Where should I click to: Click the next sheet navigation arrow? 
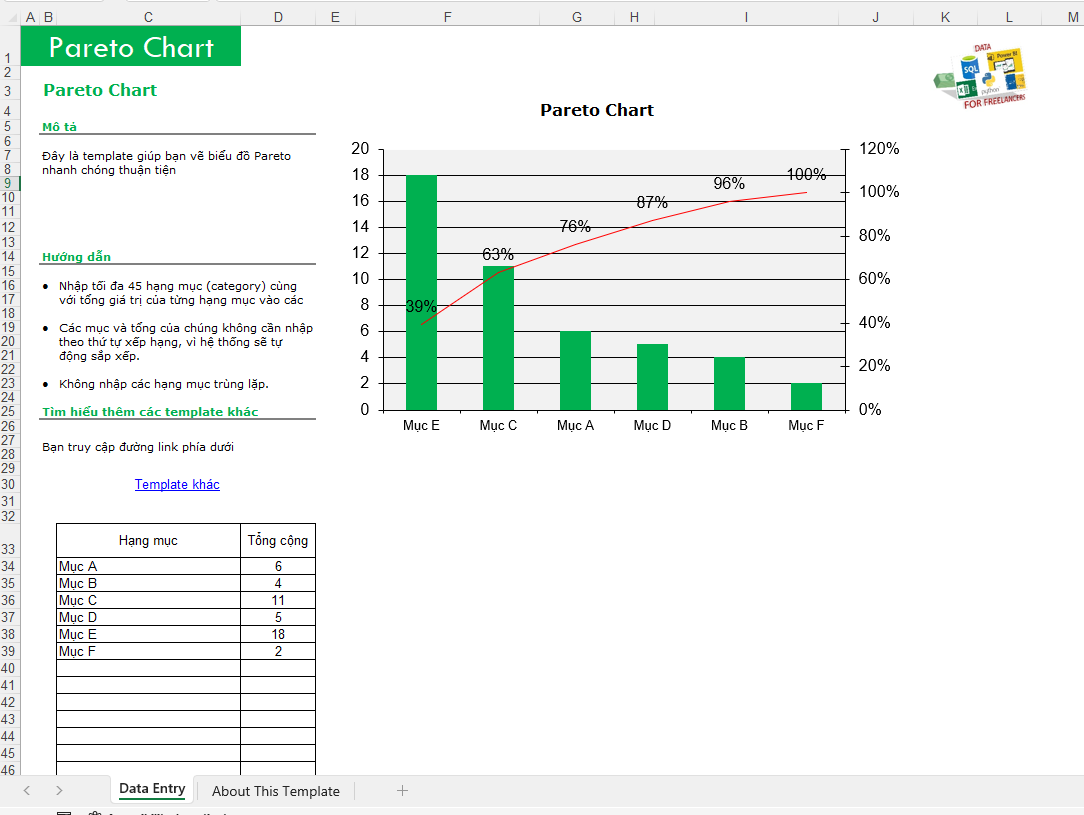[59, 790]
